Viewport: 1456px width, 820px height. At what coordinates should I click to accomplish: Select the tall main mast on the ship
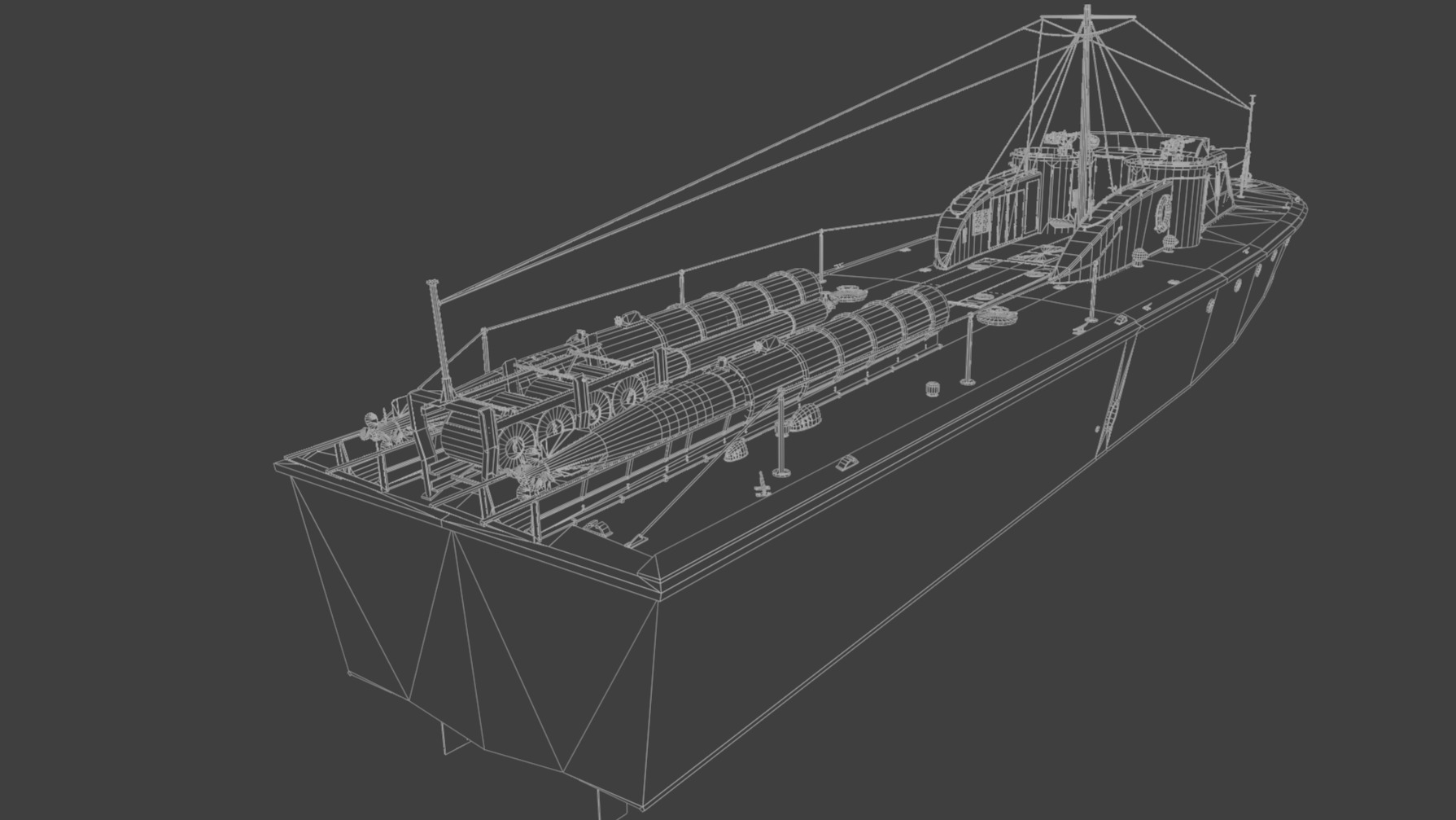(1087, 114)
